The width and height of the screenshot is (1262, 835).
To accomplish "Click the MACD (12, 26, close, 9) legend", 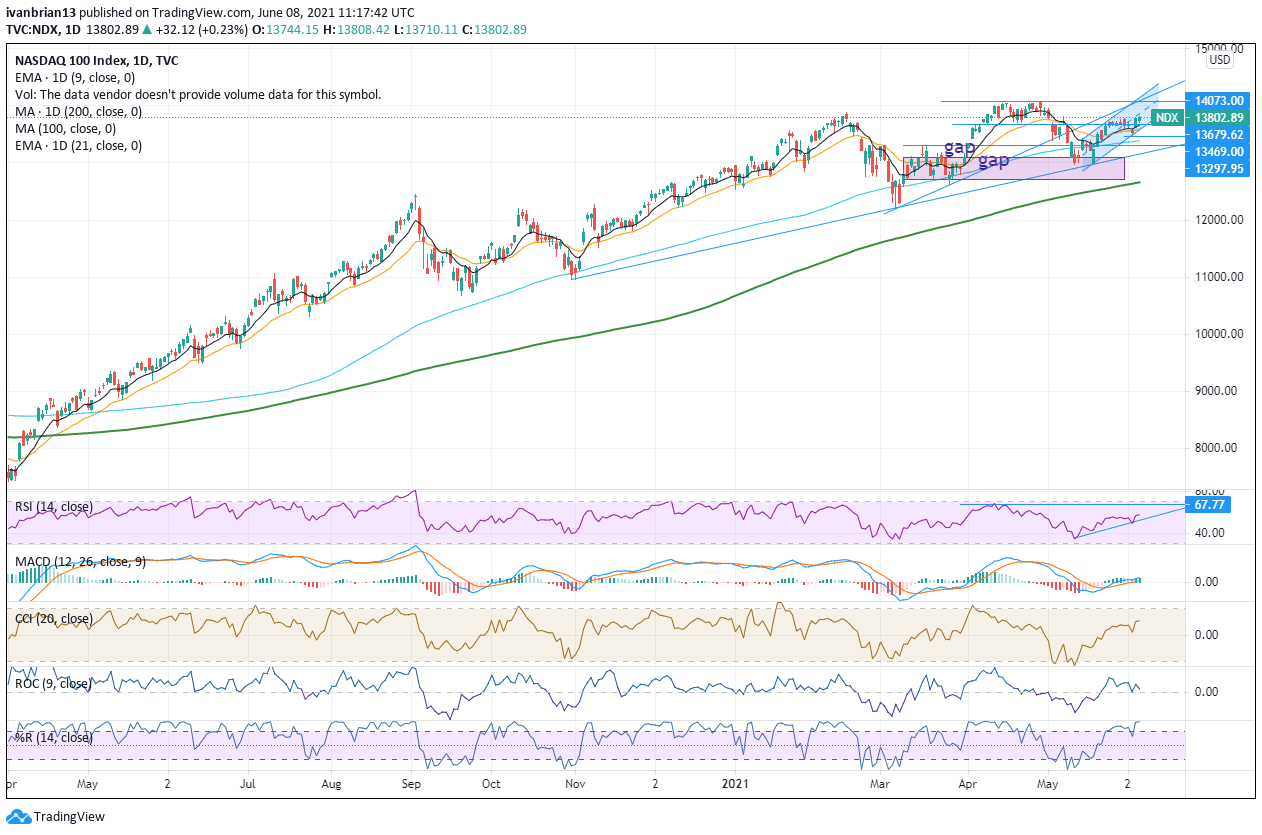I will tap(80, 562).
